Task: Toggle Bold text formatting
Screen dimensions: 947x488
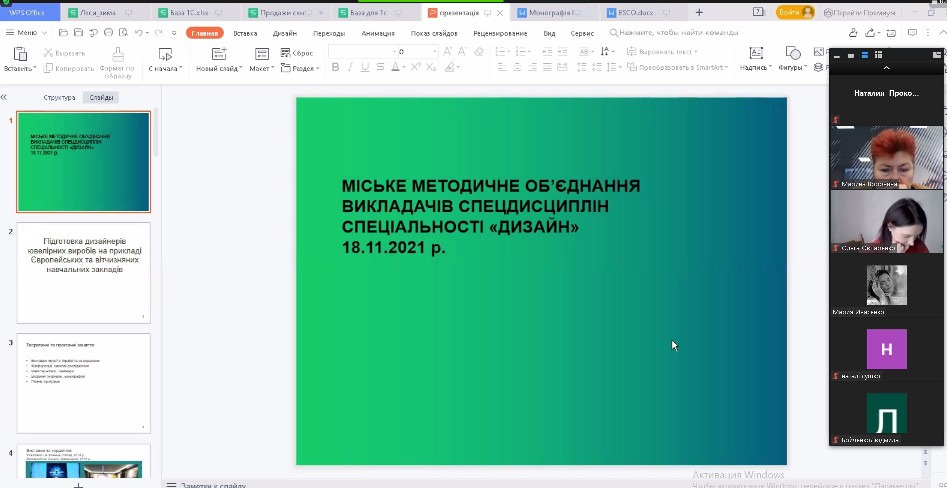Action: (335, 68)
